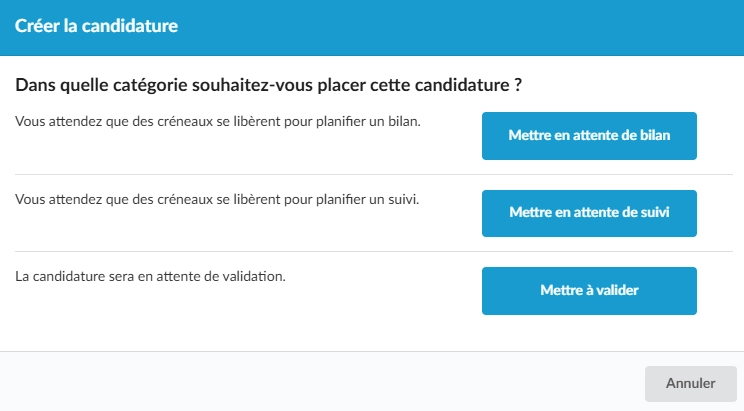744x411 pixels.
Task: Select the 'Créer la candidature' dialog title
Action: tap(96, 26)
